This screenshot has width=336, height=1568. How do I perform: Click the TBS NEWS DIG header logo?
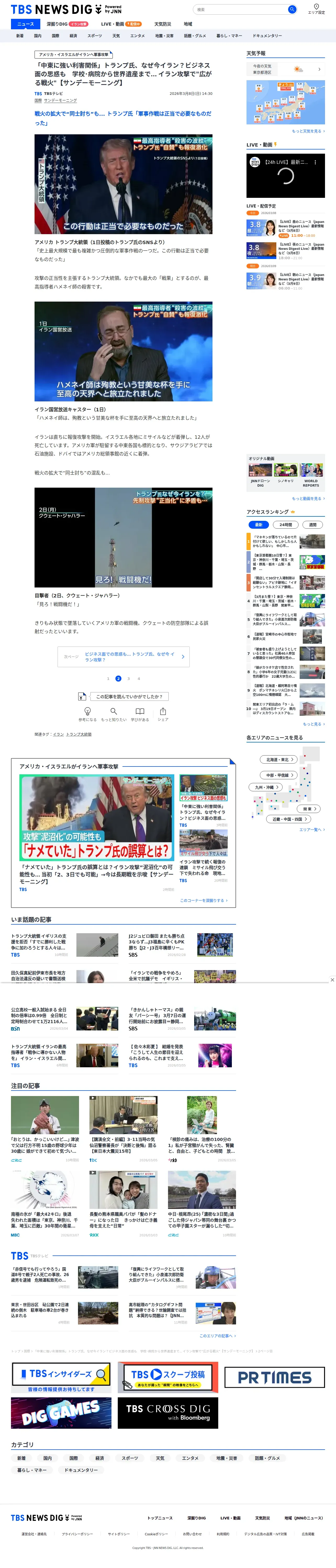(66, 10)
